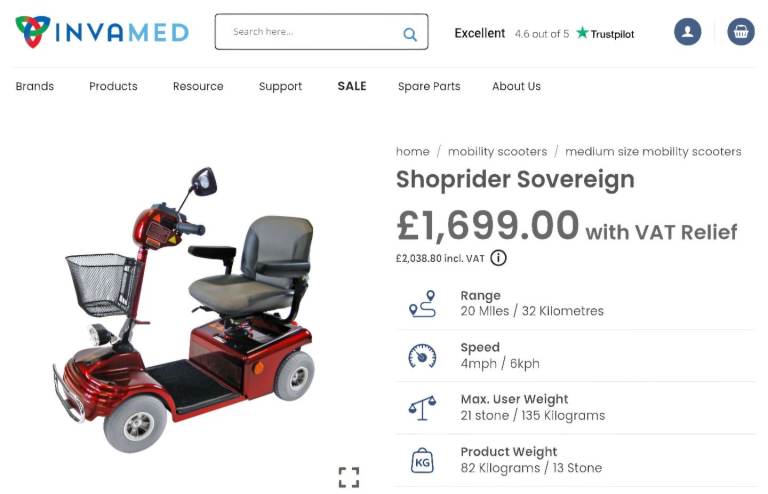Open the user account icon
The image size is (768, 494).
tap(687, 32)
